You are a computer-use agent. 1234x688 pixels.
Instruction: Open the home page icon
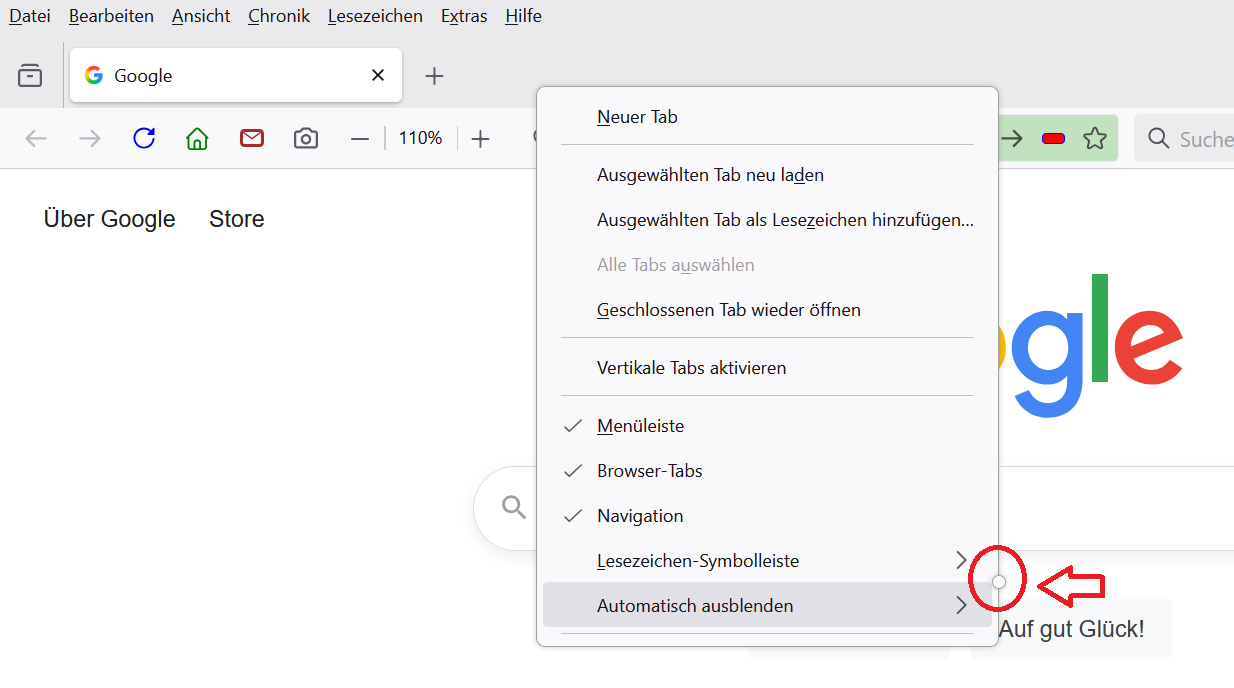[197, 138]
